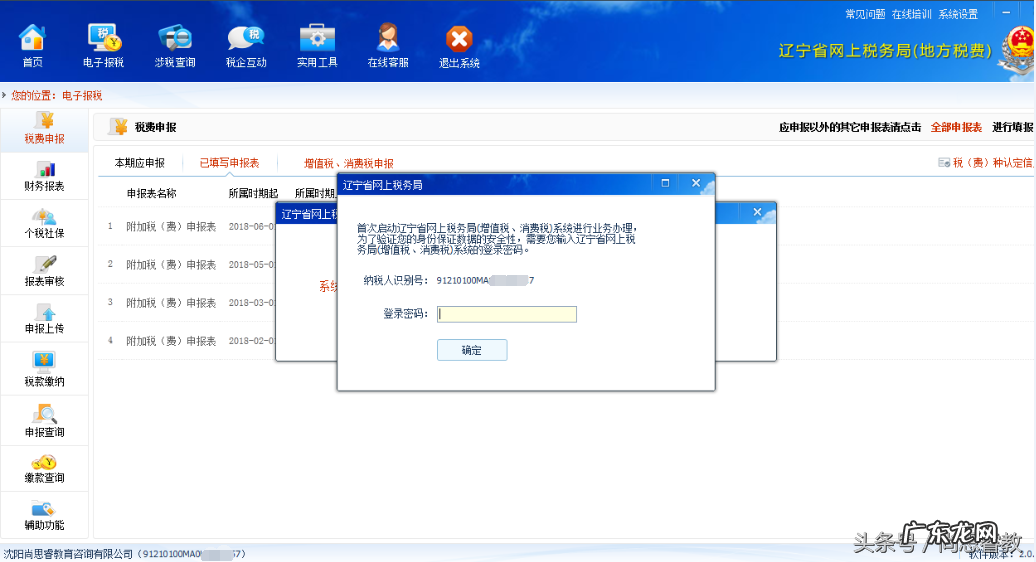Close the background 辽宁省网上税务局 dialog
Screen dimensions: 1036x562
(757, 212)
